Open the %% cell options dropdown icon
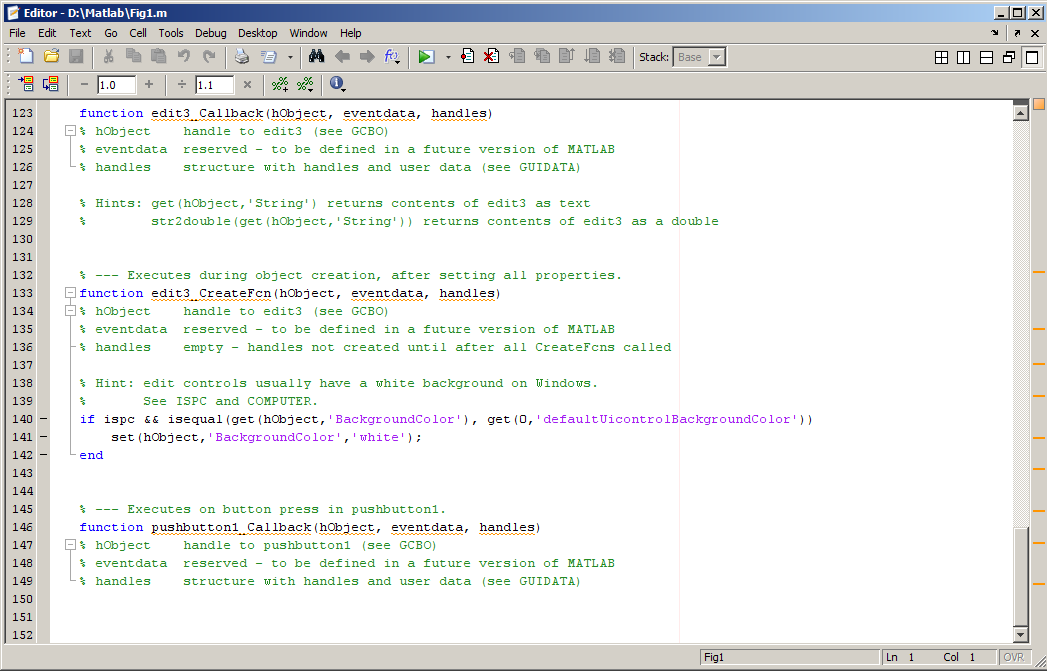 (305, 84)
